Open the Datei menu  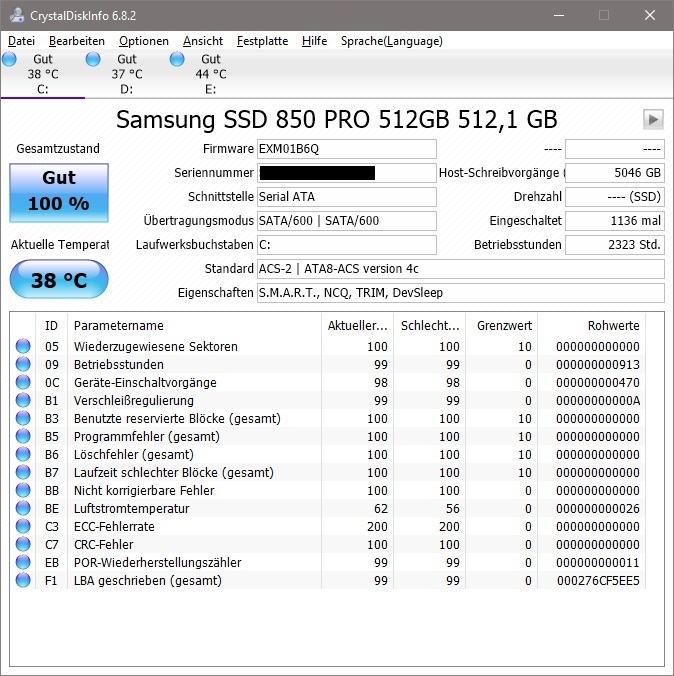22,41
